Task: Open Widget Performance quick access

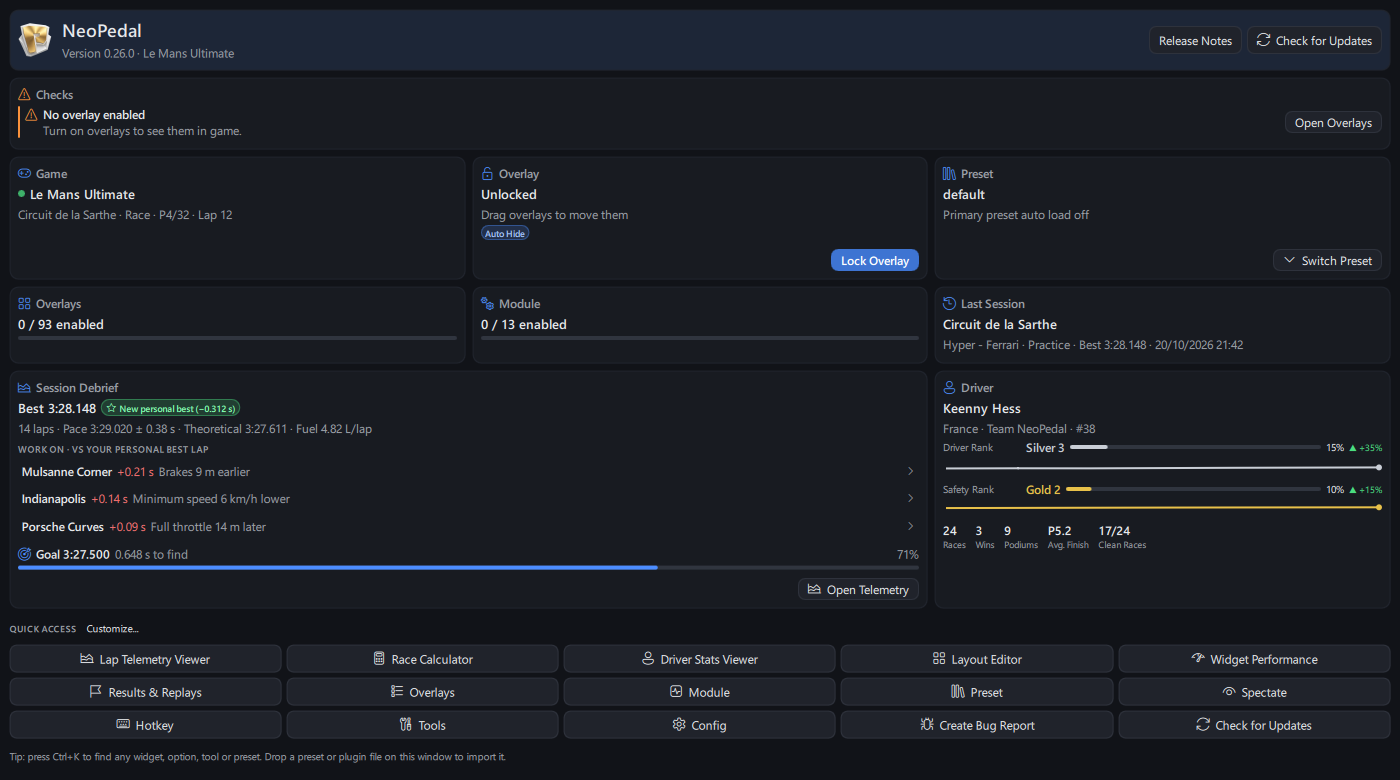Action: [x=1254, y=659]
